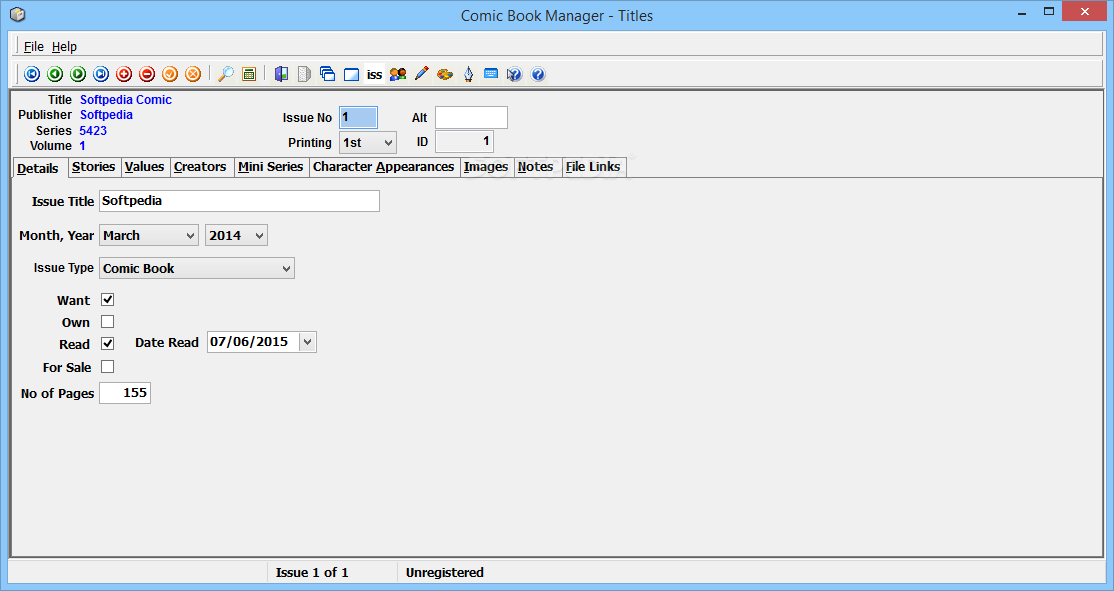Add a new record with red plus
The width and height of the screenshot is (1114, 591).
point(124,74)
